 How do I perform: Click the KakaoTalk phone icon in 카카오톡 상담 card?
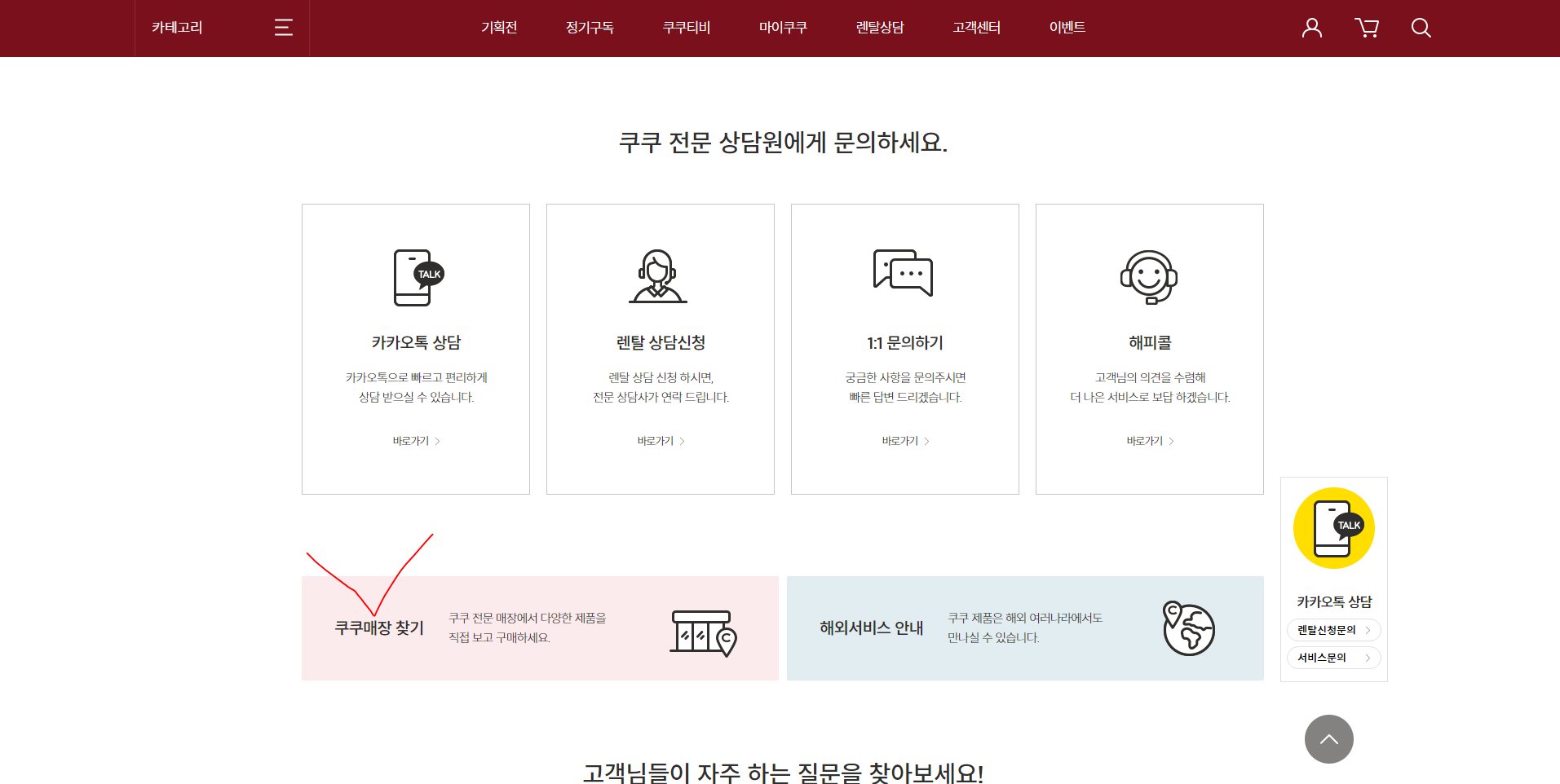(418, 277)
